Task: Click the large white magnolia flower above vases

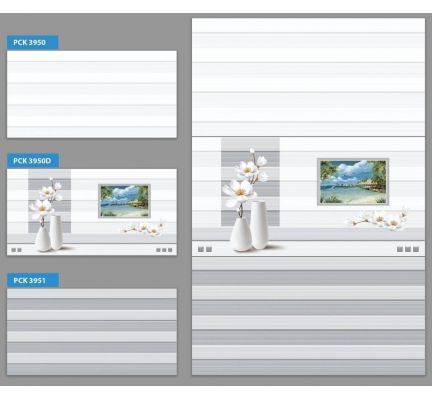Action: pos(239,193)
